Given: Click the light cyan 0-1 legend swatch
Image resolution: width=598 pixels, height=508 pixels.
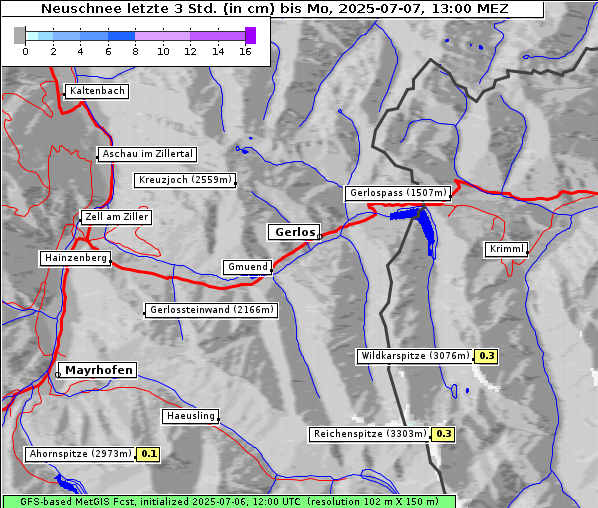Looking at the screenshot, I should click(32, 36).
